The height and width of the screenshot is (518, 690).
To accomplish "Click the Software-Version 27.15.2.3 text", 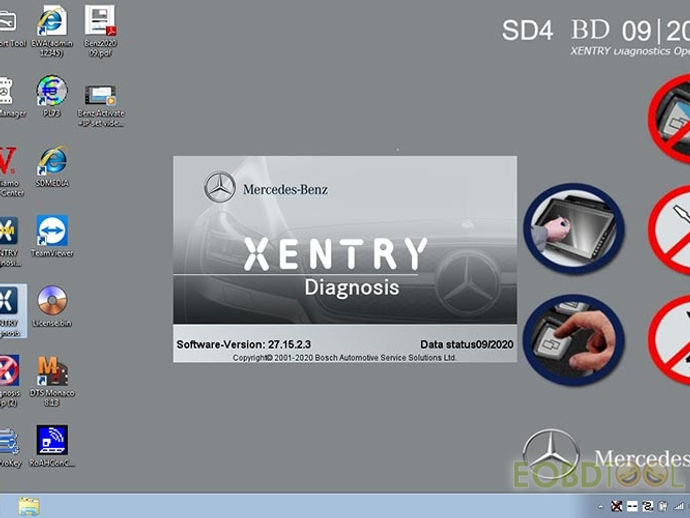I will (243, 344).
